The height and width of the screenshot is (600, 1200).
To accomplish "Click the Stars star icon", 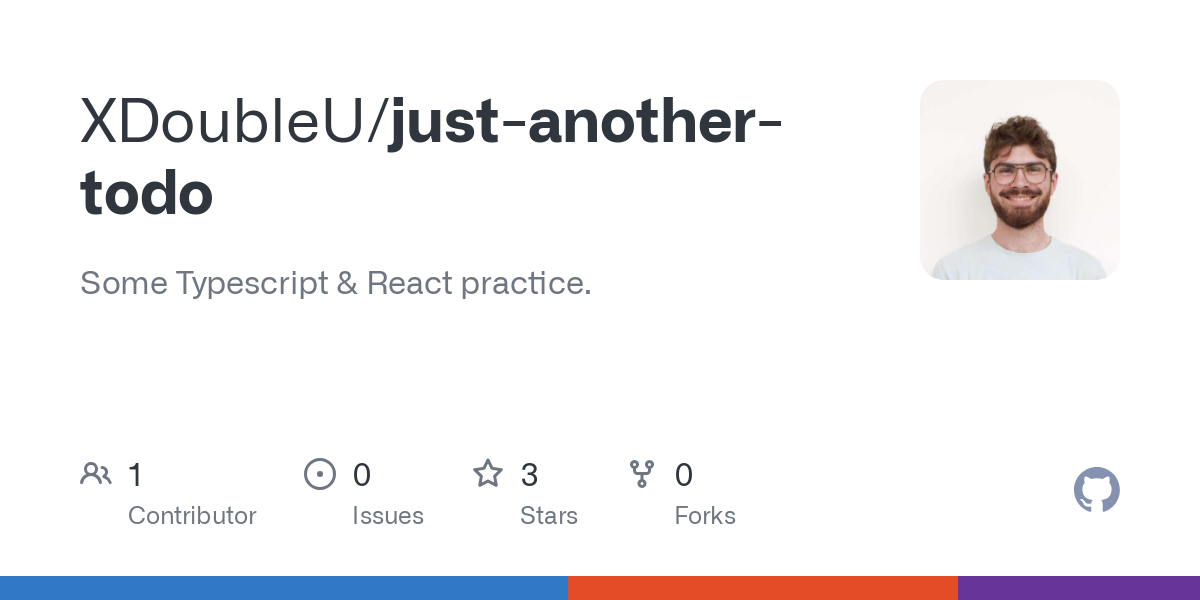I will coord(488,474).
